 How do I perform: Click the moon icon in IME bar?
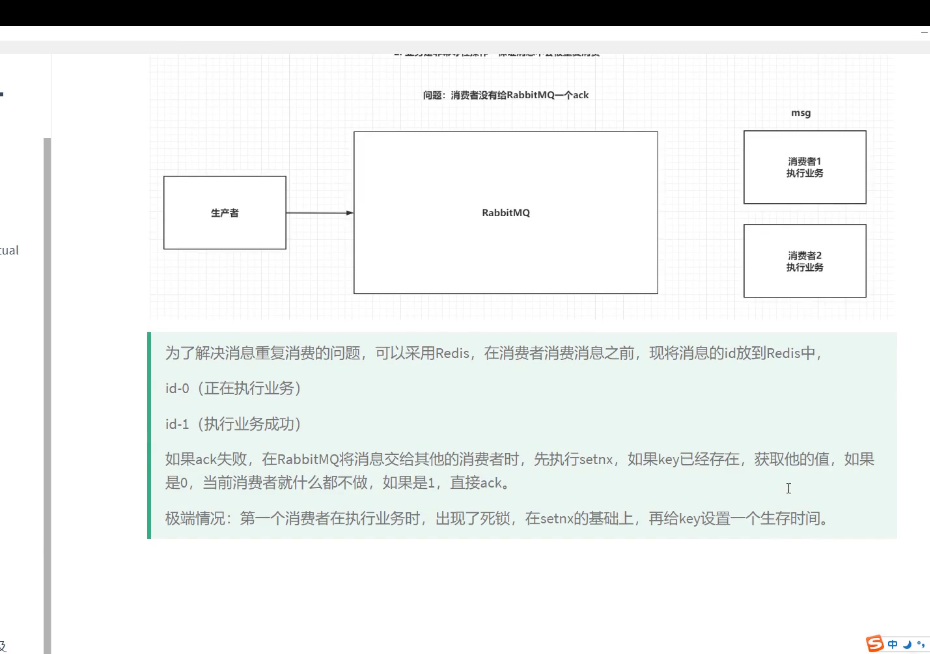pyautogui.click(x=907, y=644)
